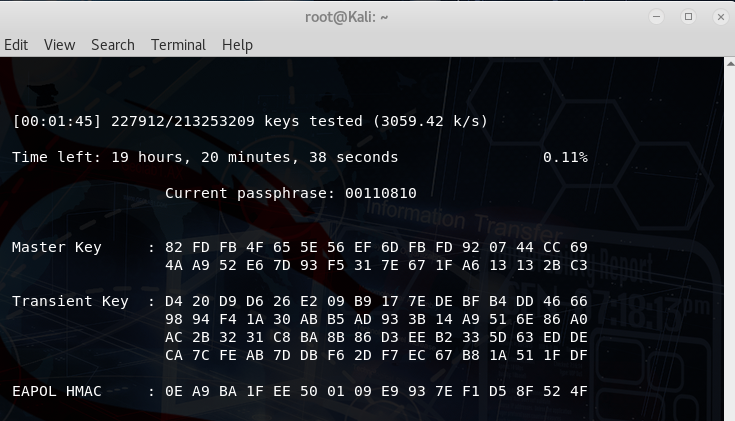This screenshot has width=735, height=421.
Task: Click the vertical scrollbar track
Action: pos(730,244)
